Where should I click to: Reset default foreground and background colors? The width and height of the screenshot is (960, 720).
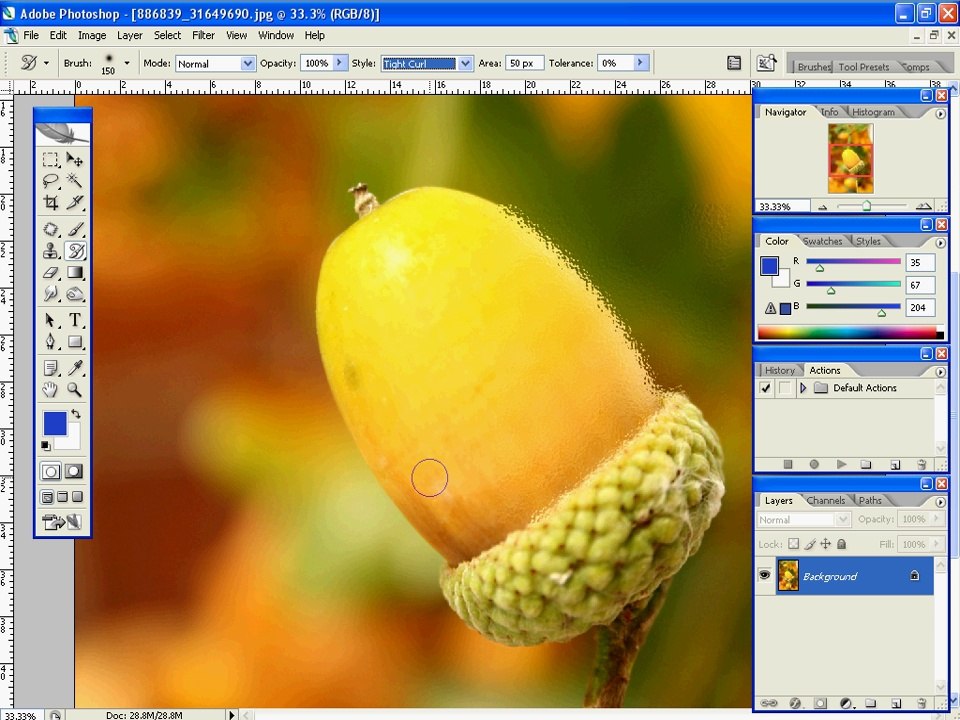point(46,446)
